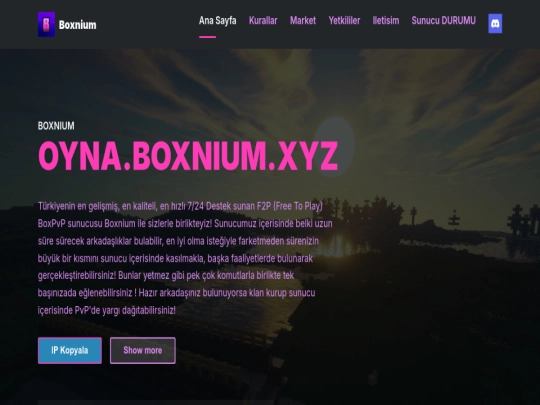The image size is (540, 405).
Task: Open the Kurallar page
Action: 263,20
